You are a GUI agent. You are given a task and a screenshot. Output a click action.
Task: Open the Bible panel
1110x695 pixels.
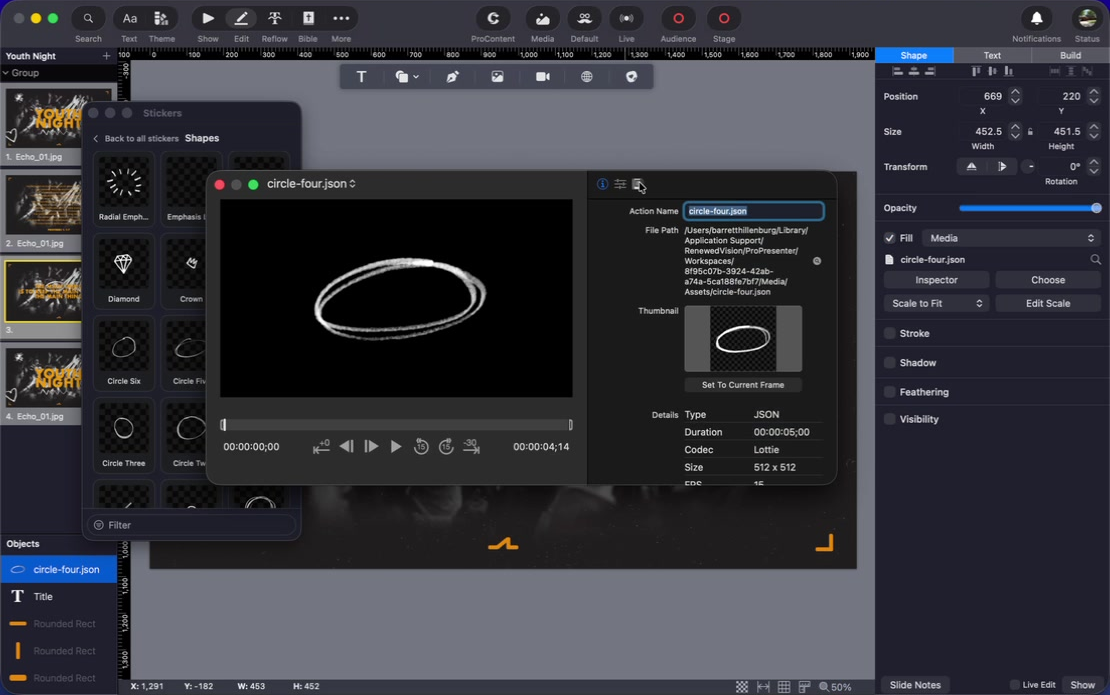(308, 18)
